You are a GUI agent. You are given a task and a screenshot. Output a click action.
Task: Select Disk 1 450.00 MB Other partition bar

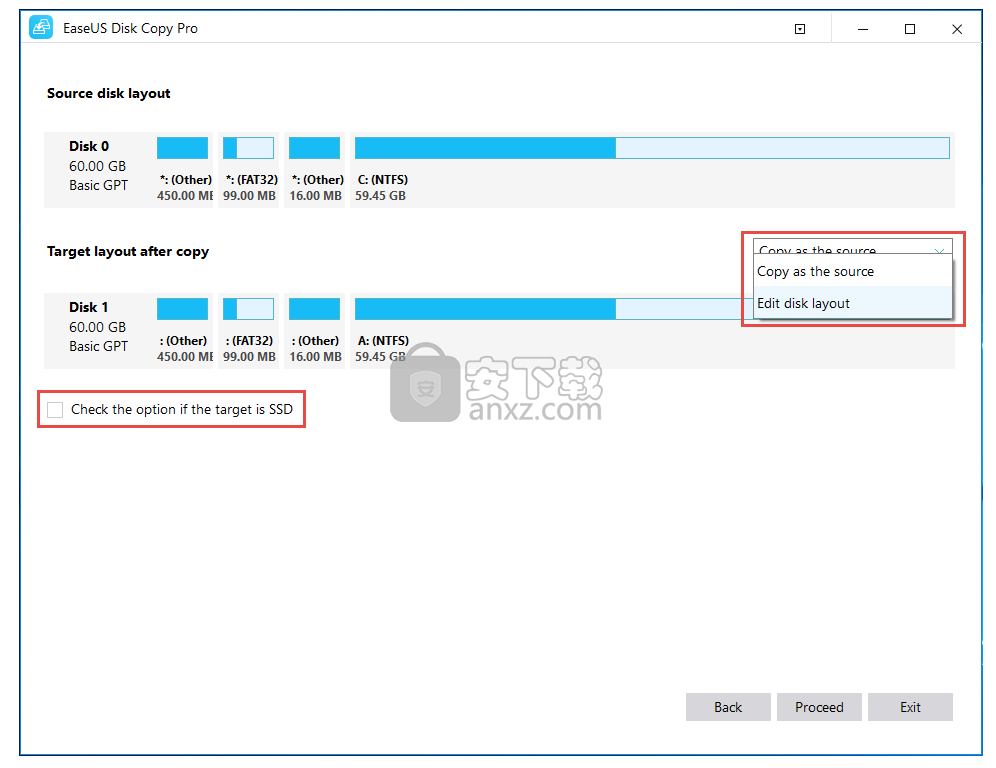(182, 309)
